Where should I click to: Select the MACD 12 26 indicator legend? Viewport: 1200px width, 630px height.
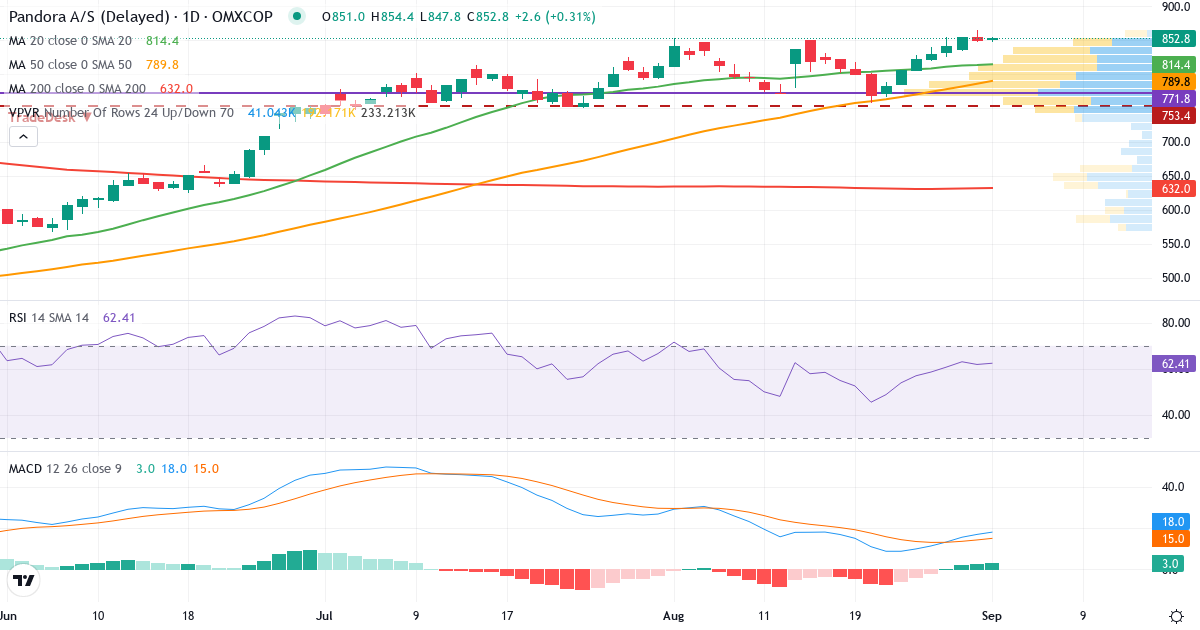pyautogui.click(x=113, y=468)
